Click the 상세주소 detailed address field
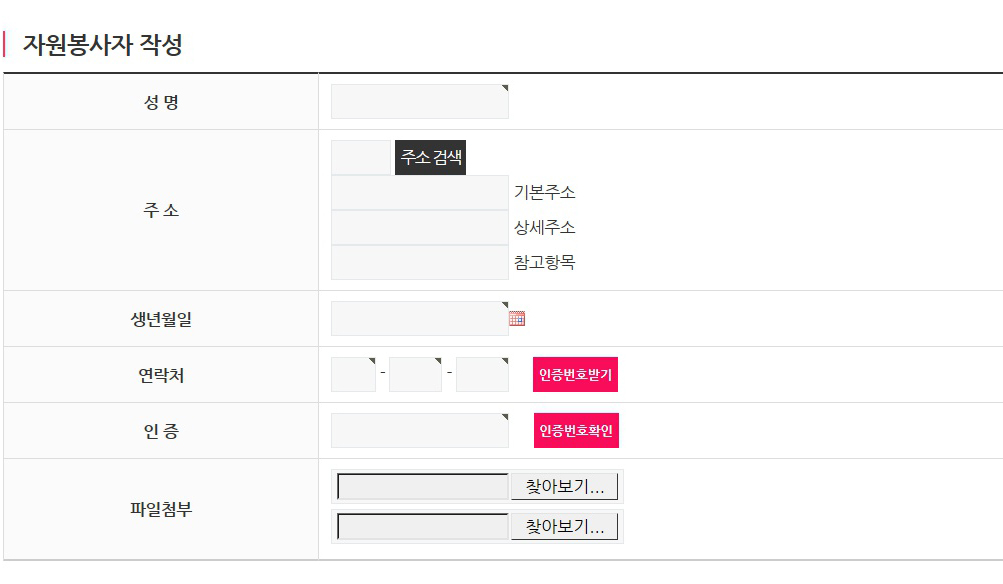 pos(420,227)
